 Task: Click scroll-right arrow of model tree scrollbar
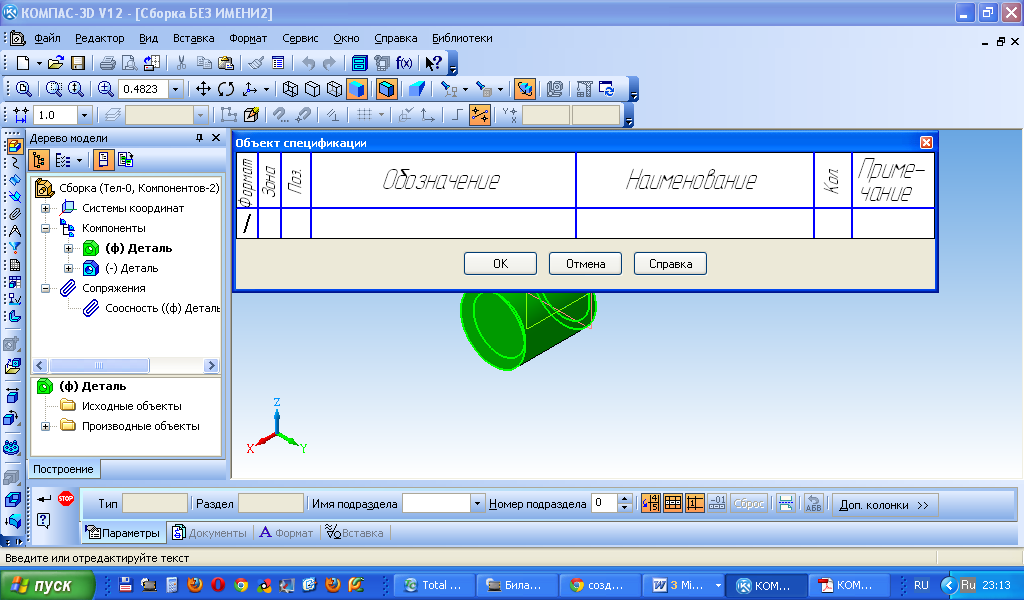click(x=211, y=366)
